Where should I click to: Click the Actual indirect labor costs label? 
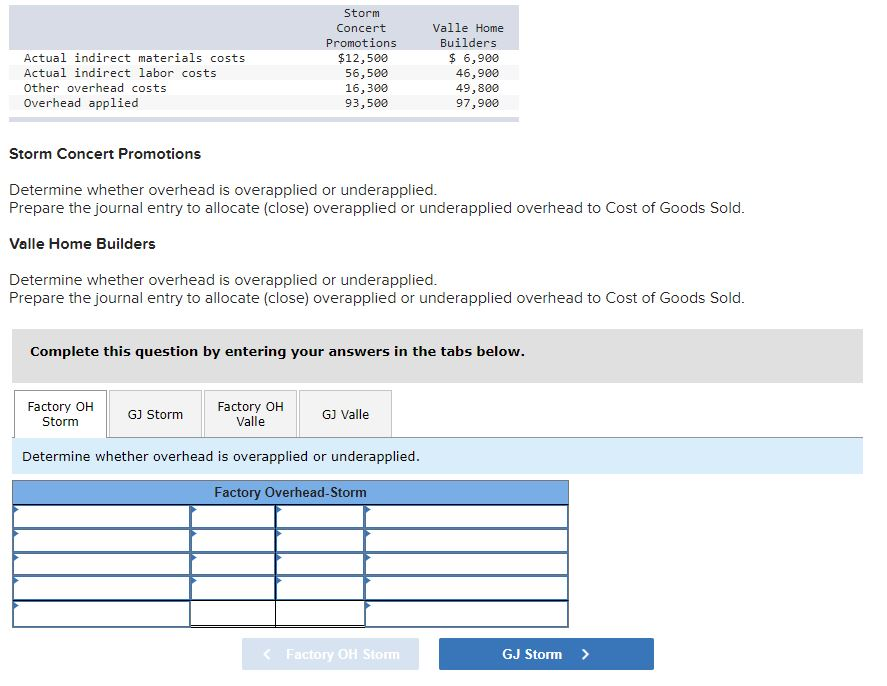coord(120,73)
